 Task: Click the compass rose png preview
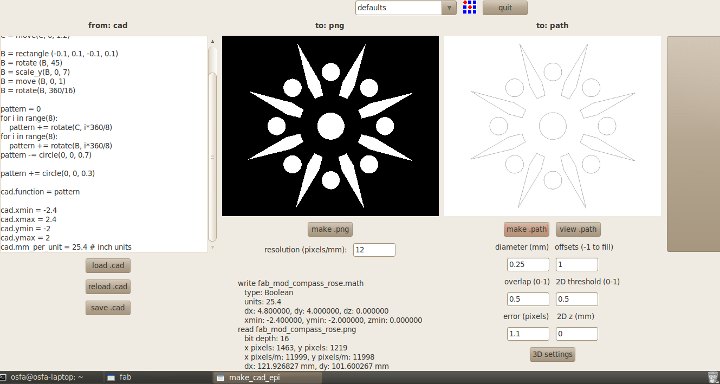click(330, 126)
